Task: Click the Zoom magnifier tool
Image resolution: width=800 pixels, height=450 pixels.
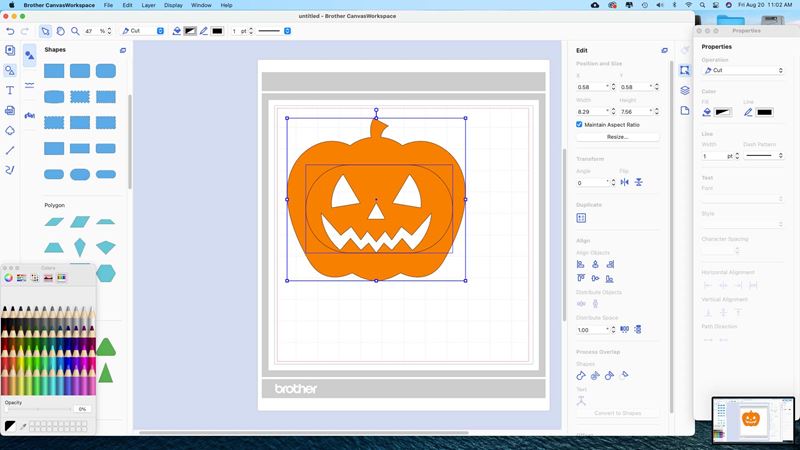Action: click(75, 31)
